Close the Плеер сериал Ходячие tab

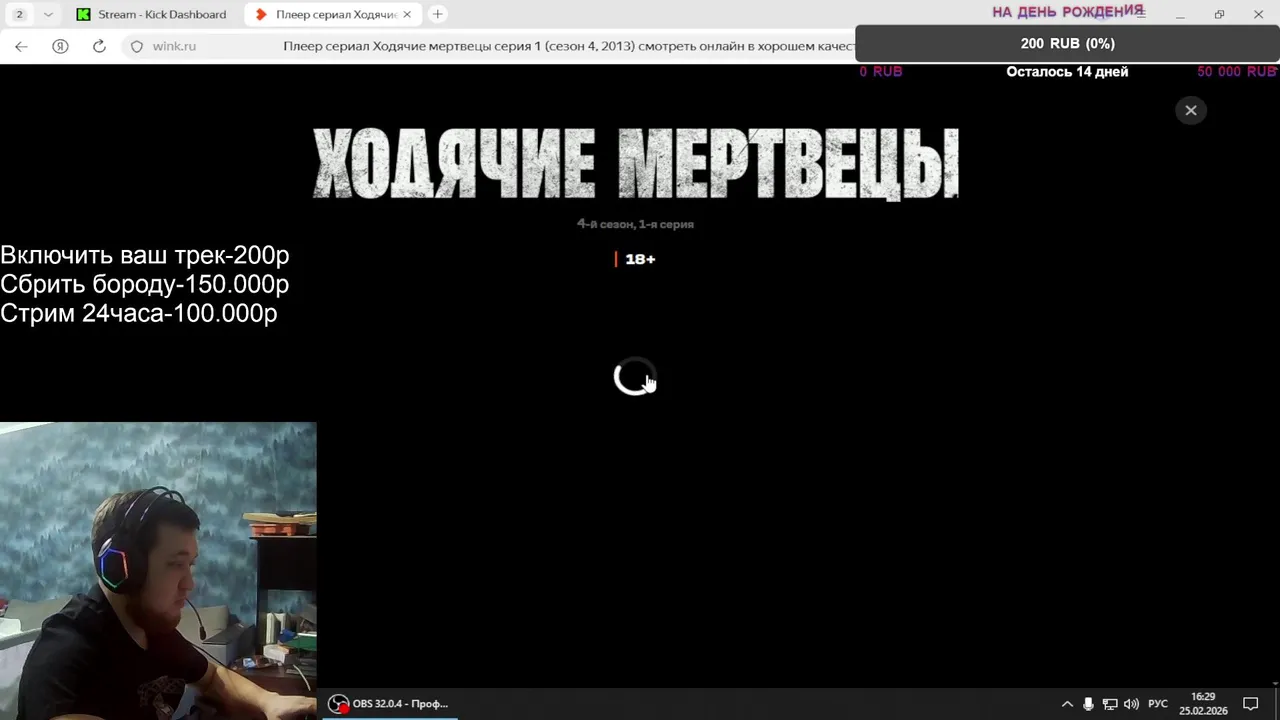(407, 14)
